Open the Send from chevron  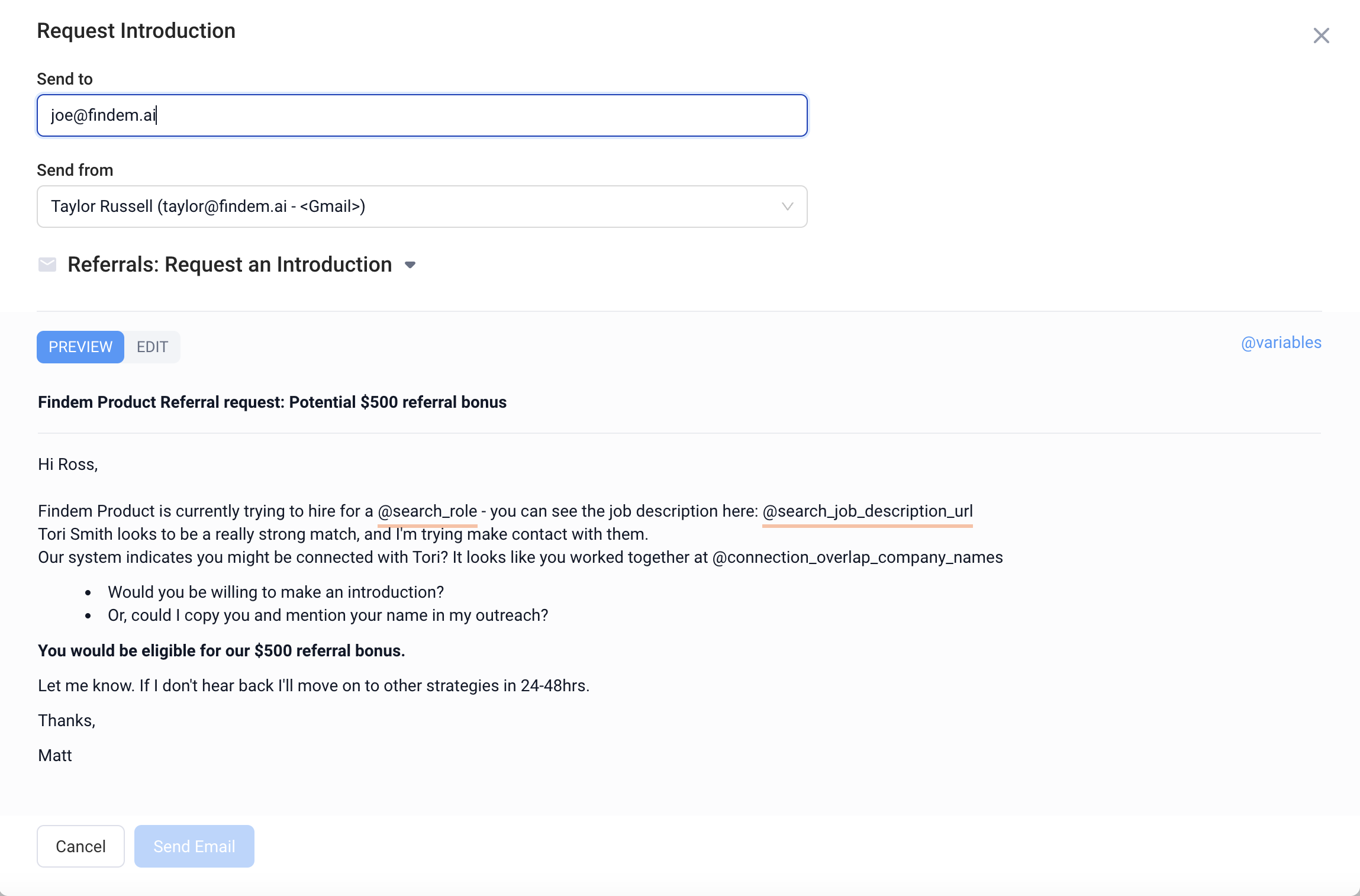(x=787, y=207)
